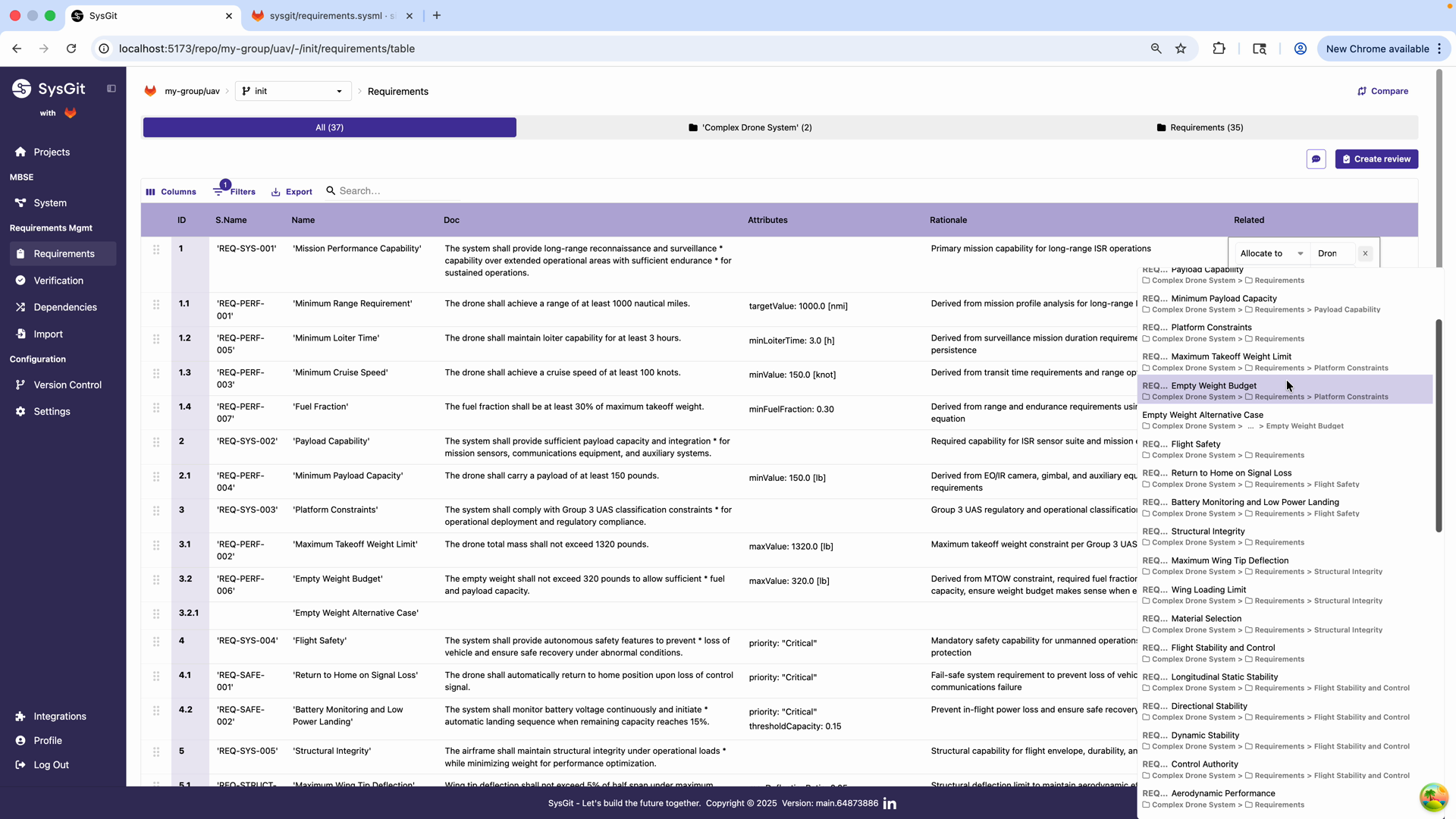1456x819 pixels.
Task: Open the init branch dropdown
Action: click(x=293, y=90)
